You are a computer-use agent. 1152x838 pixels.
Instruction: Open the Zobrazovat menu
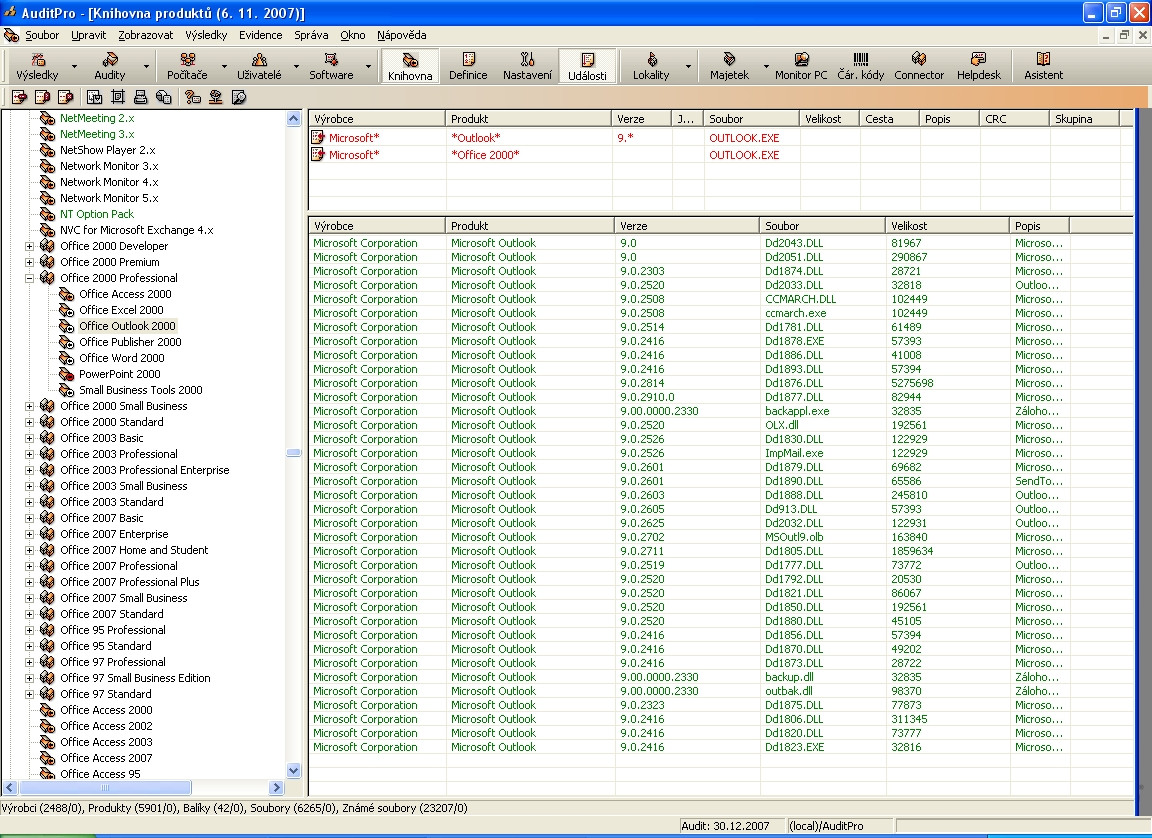click(x=145, y=35)
